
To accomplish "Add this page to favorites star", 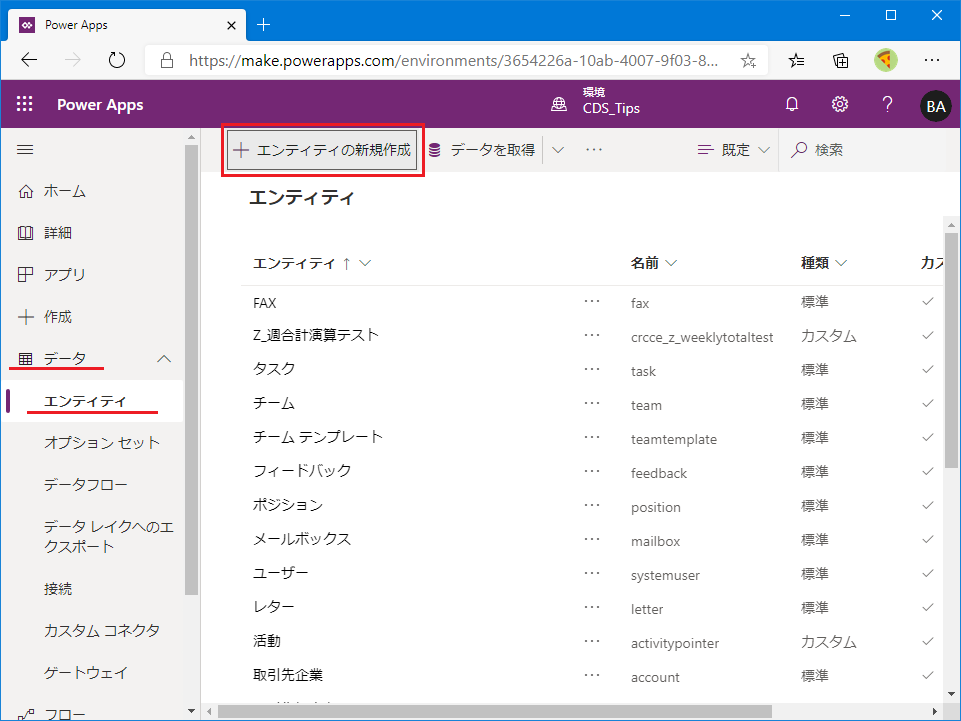I will (x=748, y=60).
